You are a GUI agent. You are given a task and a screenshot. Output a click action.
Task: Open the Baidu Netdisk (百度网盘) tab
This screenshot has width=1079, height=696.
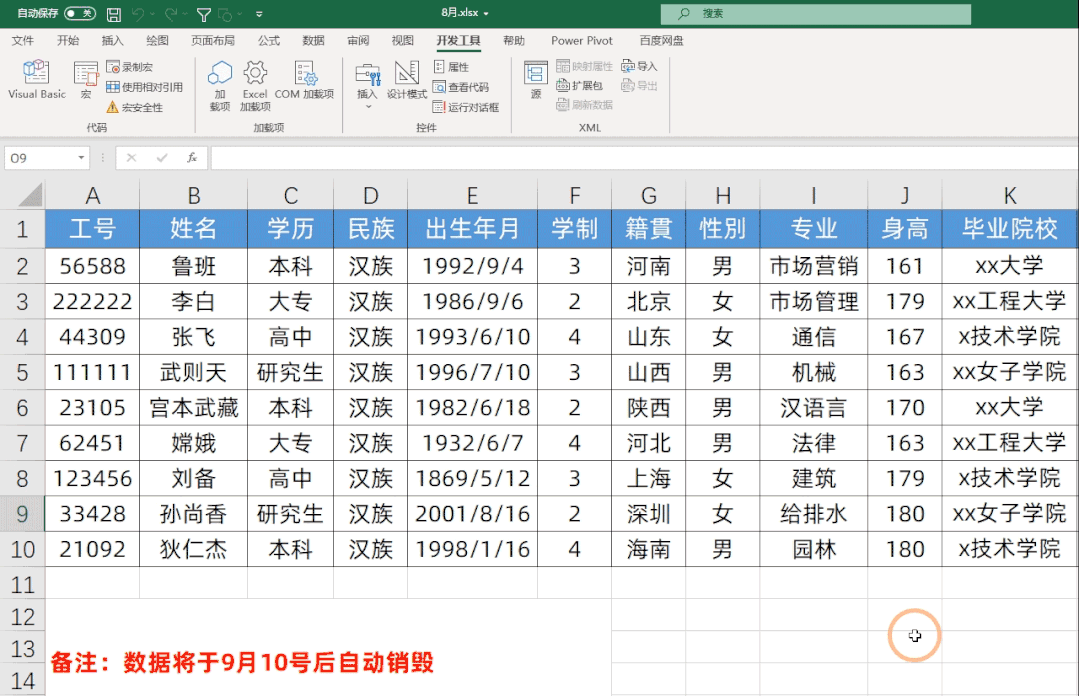[x=661, y=41]
